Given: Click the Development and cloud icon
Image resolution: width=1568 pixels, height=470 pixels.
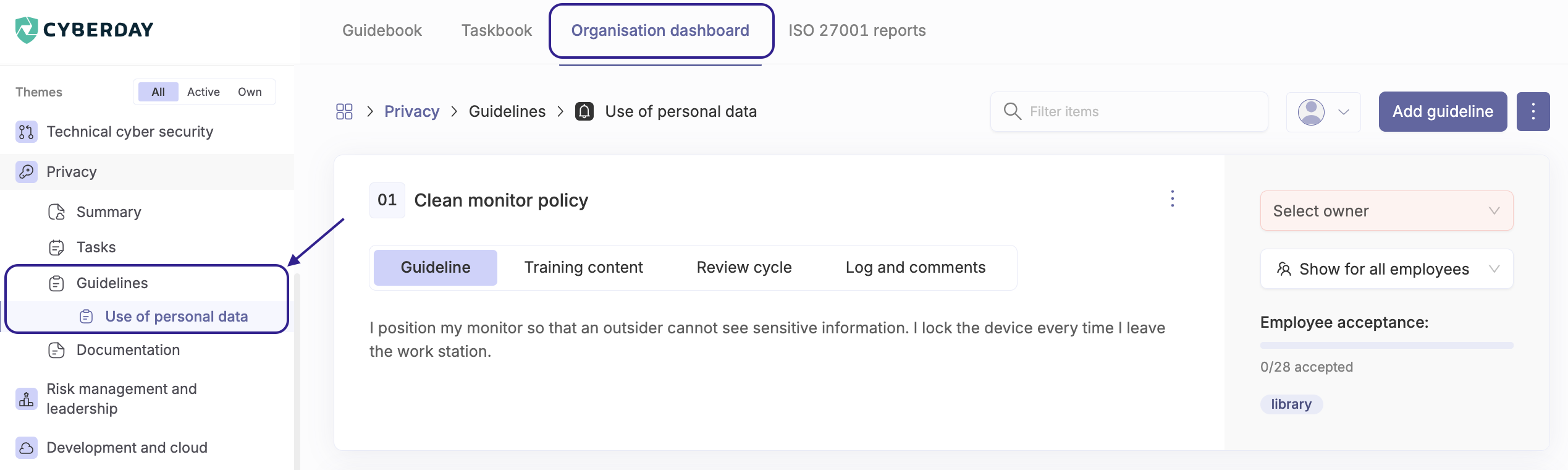Looking at the screenshot, I should point(26,448).
